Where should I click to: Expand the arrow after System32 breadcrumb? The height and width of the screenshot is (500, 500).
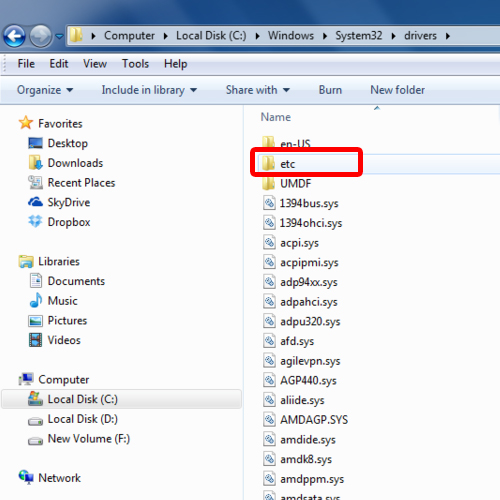point(393,36)
